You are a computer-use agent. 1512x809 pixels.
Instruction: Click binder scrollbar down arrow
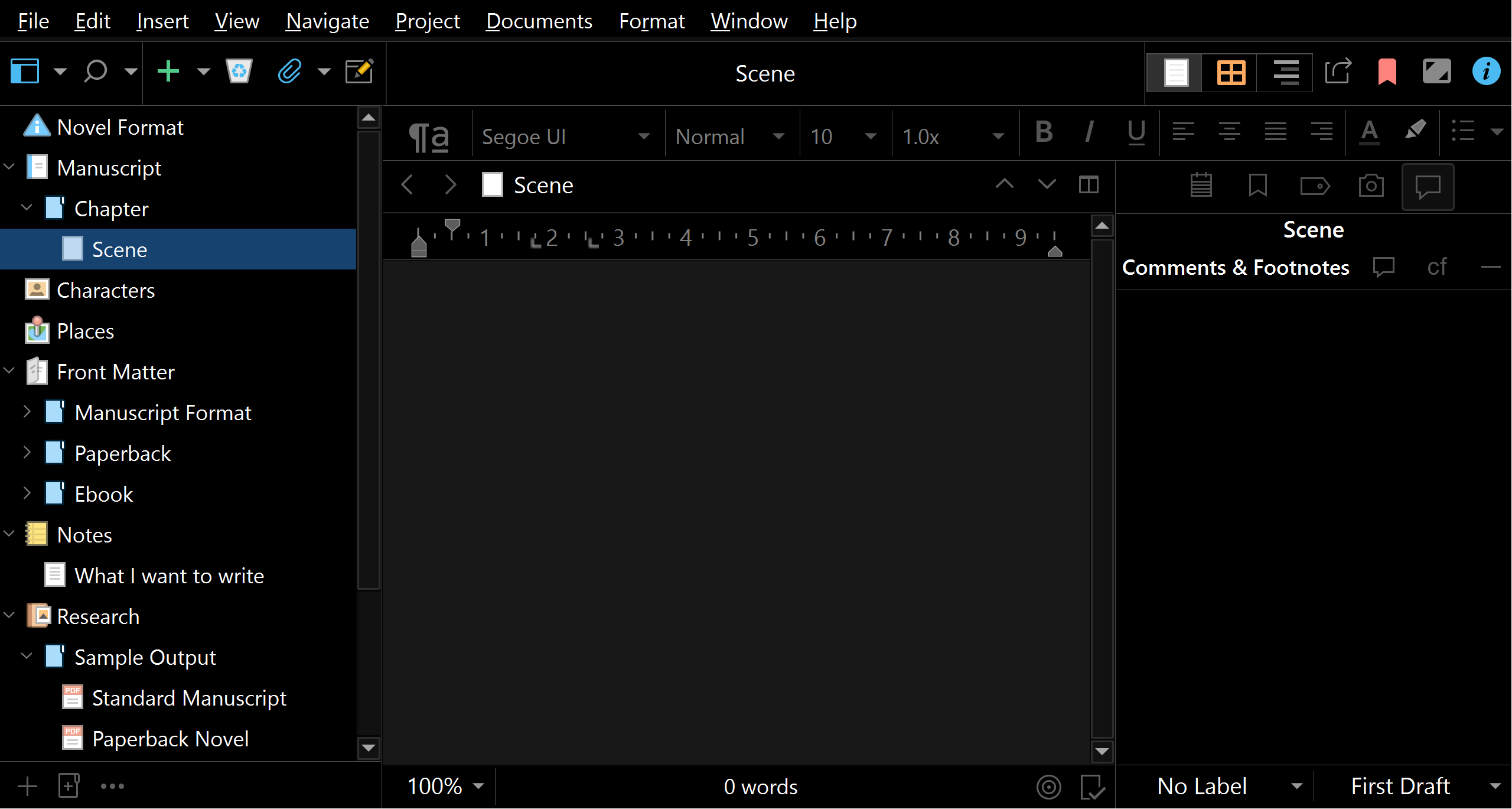[x=369, y=748]
